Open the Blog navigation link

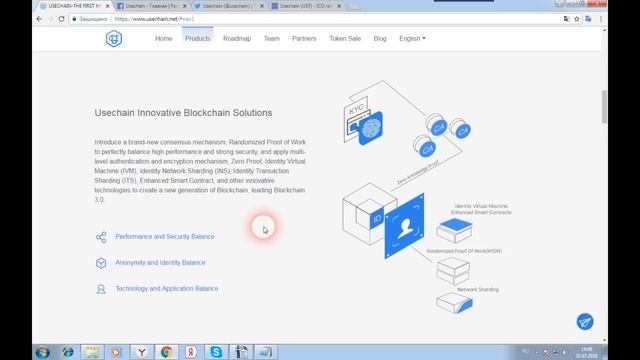point(380,38)
